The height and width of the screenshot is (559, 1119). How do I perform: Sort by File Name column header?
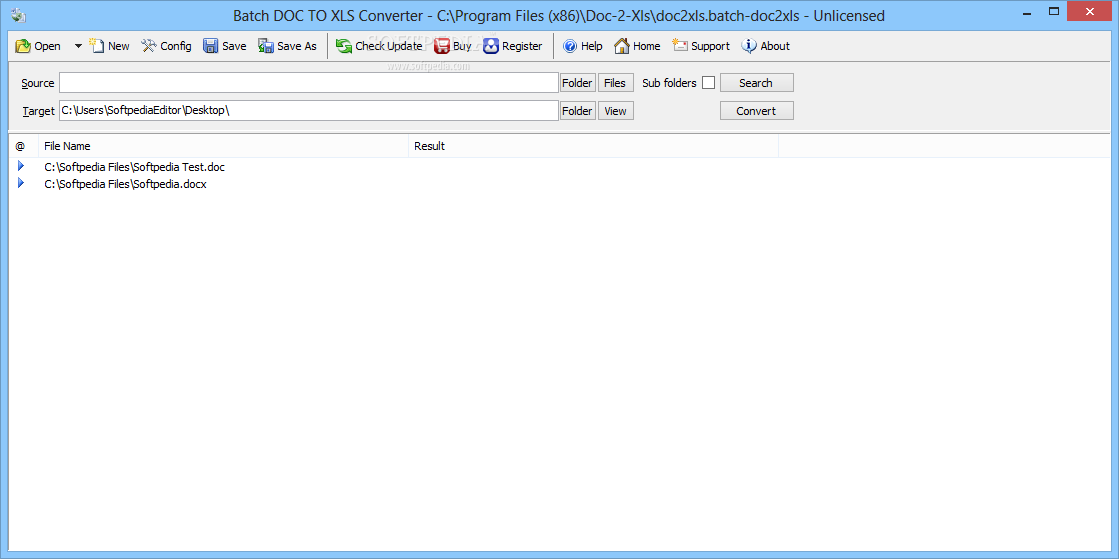pyautogui.click(x=223, y=146)
